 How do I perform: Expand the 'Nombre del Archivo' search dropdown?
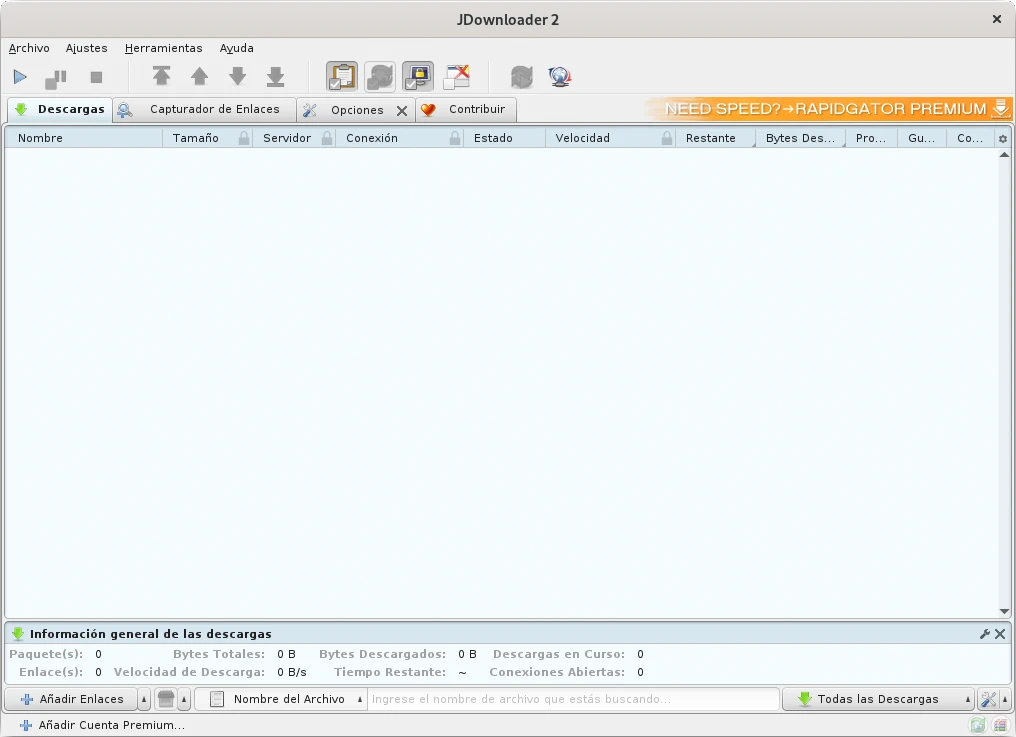(x=360, y=699)
